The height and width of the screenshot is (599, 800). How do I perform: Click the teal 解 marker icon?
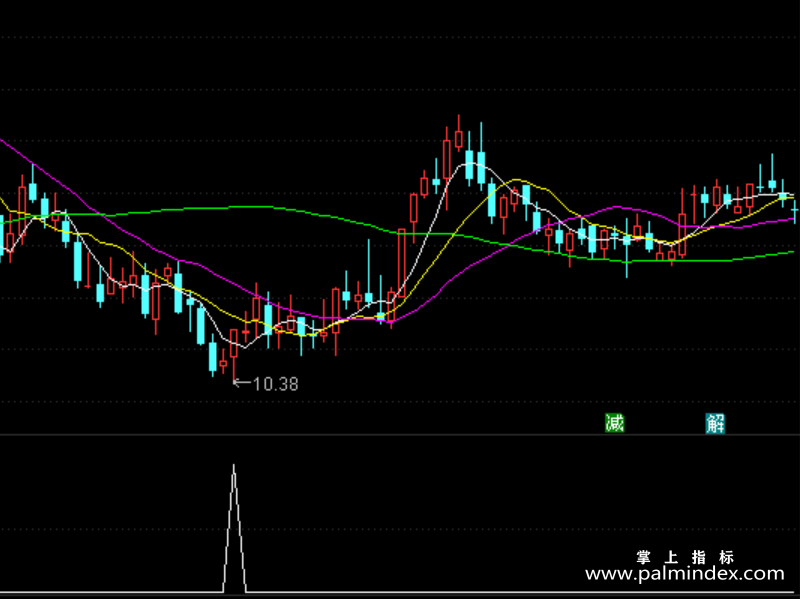tap(715, 423)
